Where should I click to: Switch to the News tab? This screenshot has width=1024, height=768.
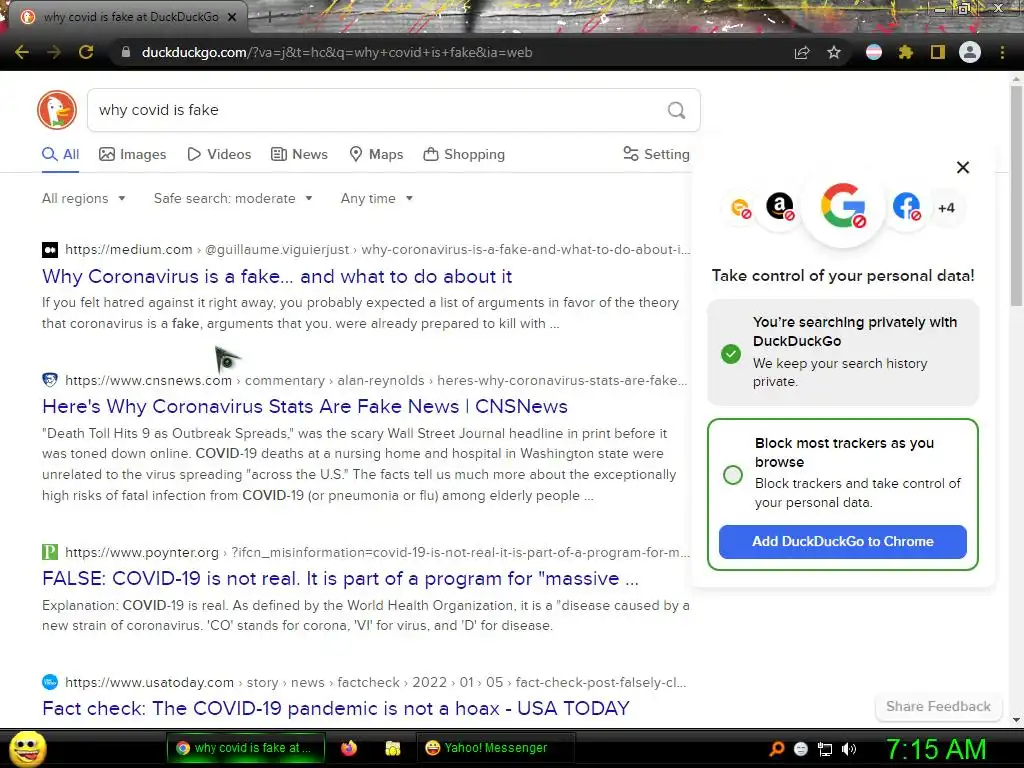(x=300, y=154)
